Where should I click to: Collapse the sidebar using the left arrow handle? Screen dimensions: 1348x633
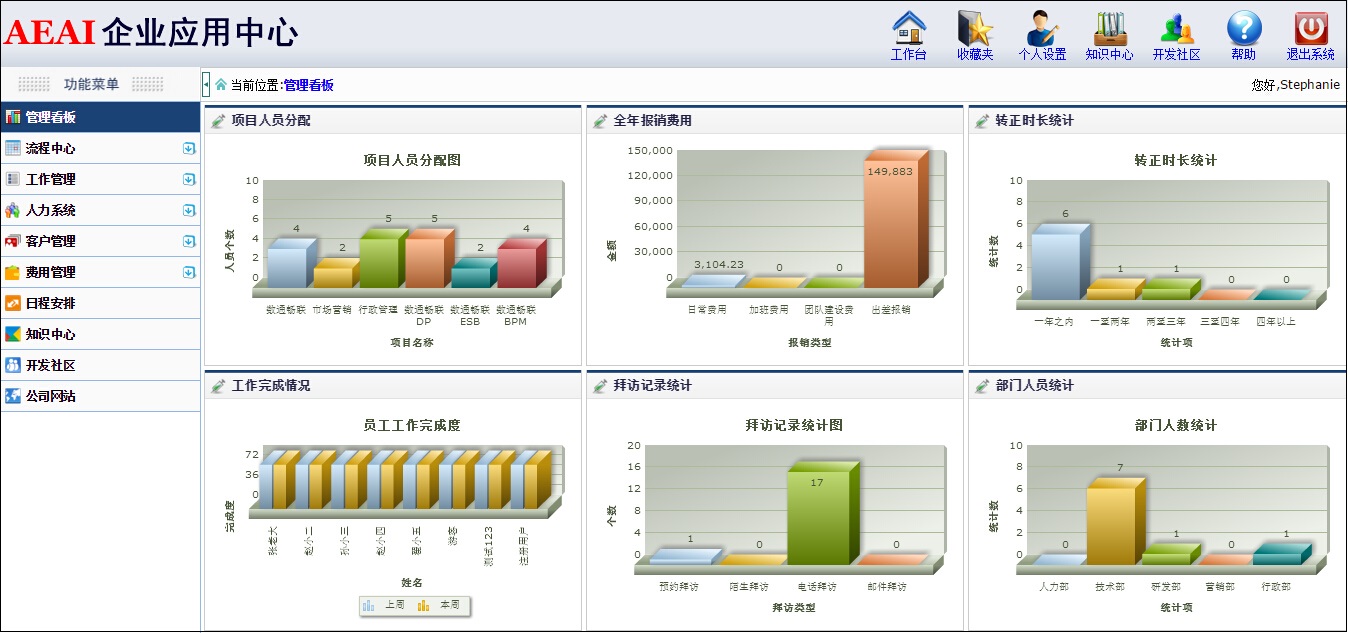coord(206,85)
